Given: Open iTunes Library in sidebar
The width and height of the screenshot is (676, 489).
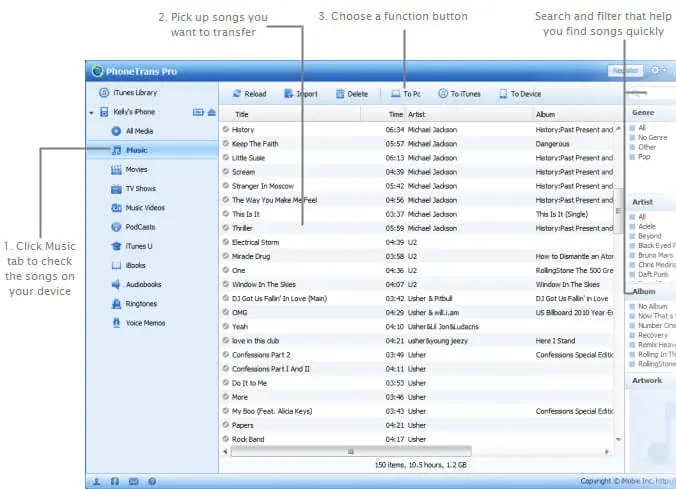Looking at the screenshot, I should 128,93.
